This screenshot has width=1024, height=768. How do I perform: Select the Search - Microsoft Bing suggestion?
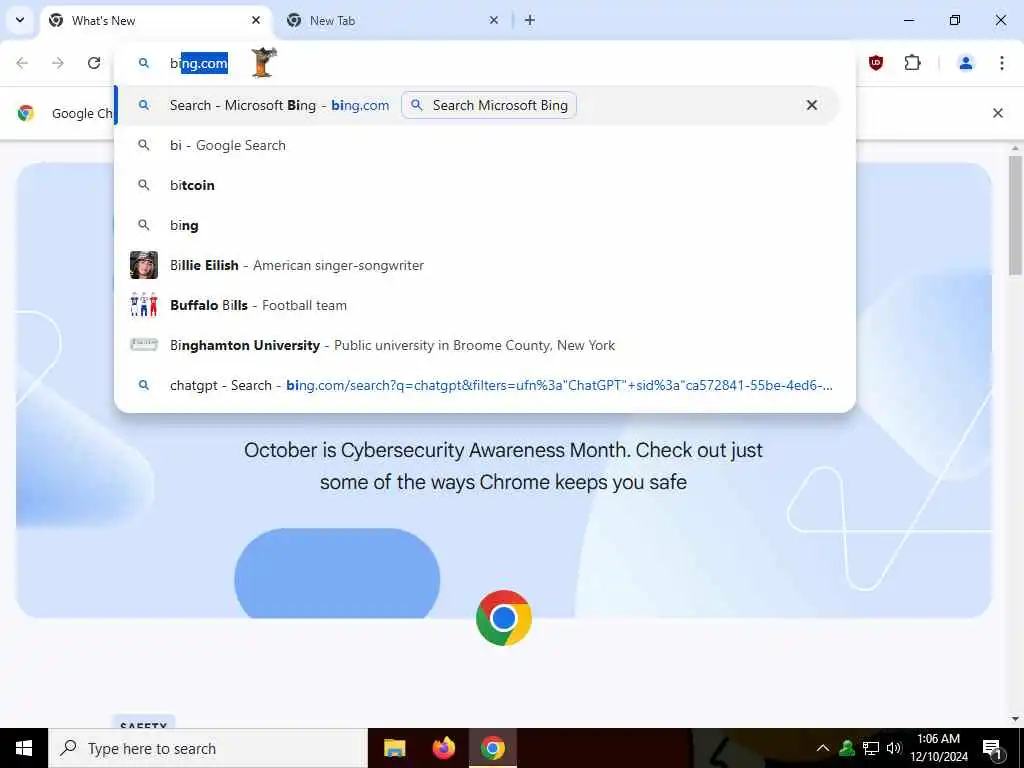[x=478, y=105]
